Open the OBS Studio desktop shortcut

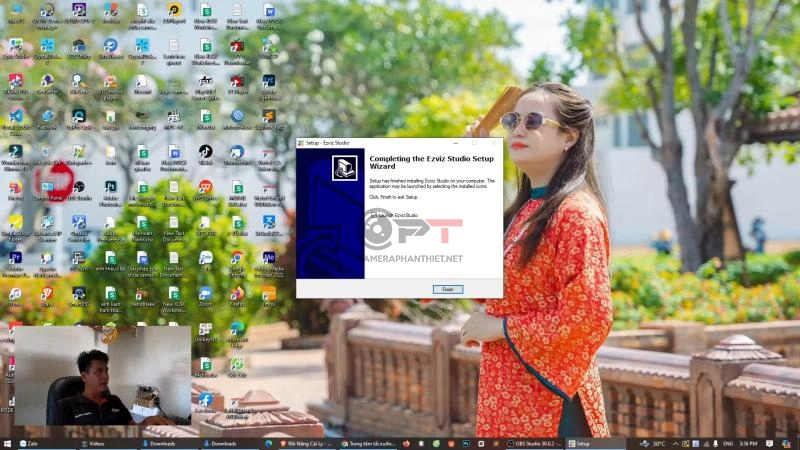tap(79, 191)
